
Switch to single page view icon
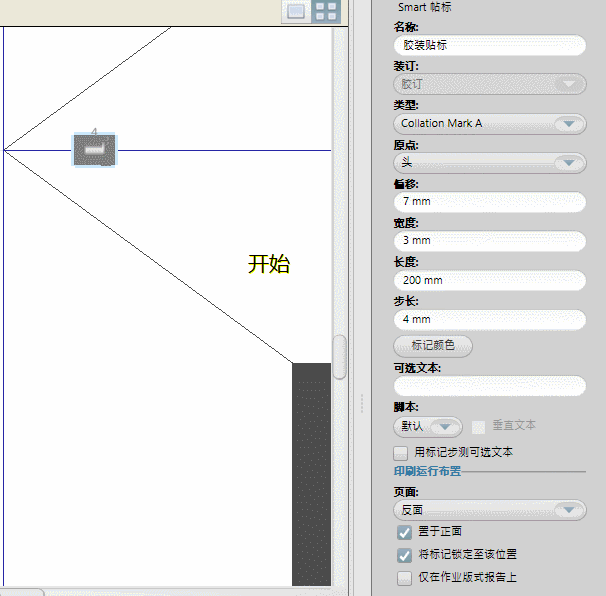click(296, 11)
